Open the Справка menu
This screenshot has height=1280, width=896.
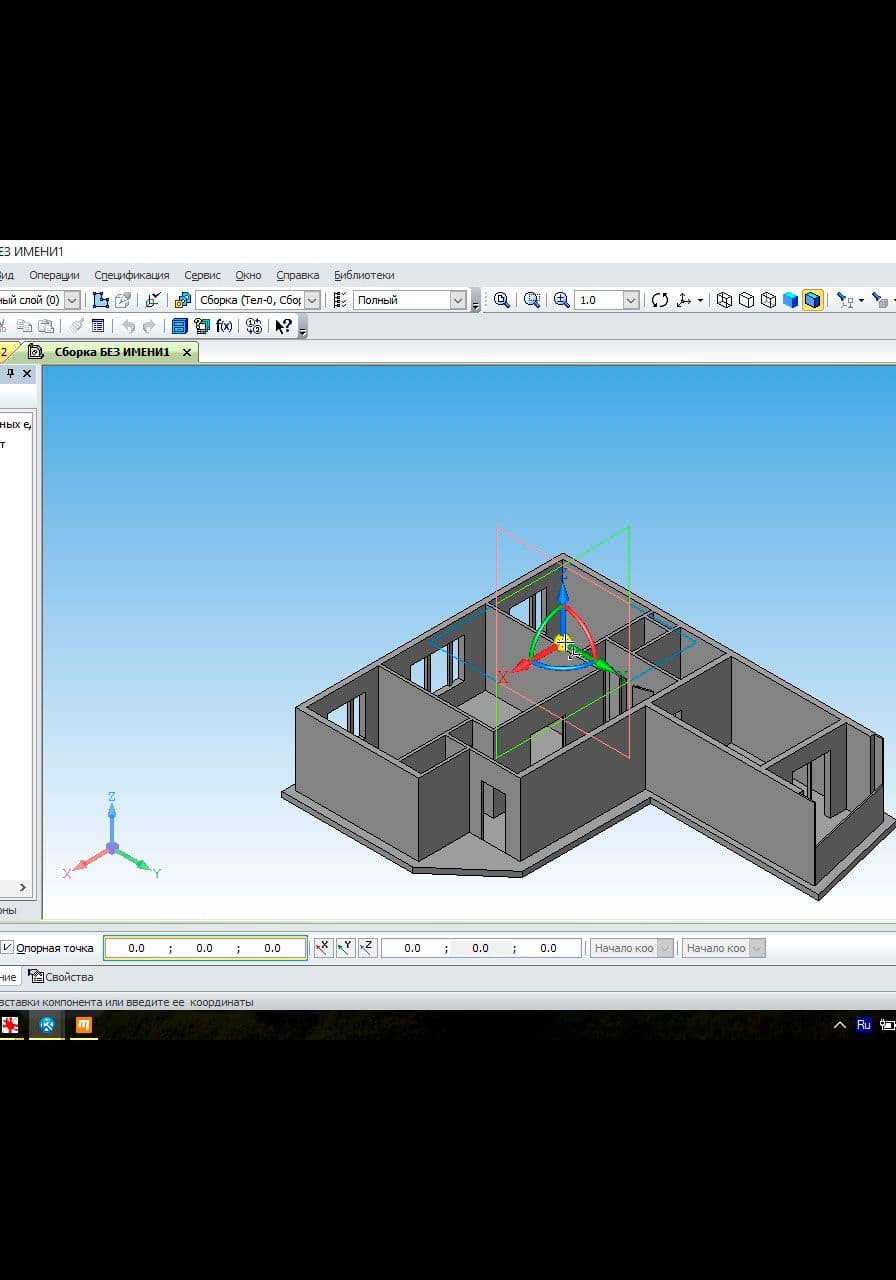[298, 275]
